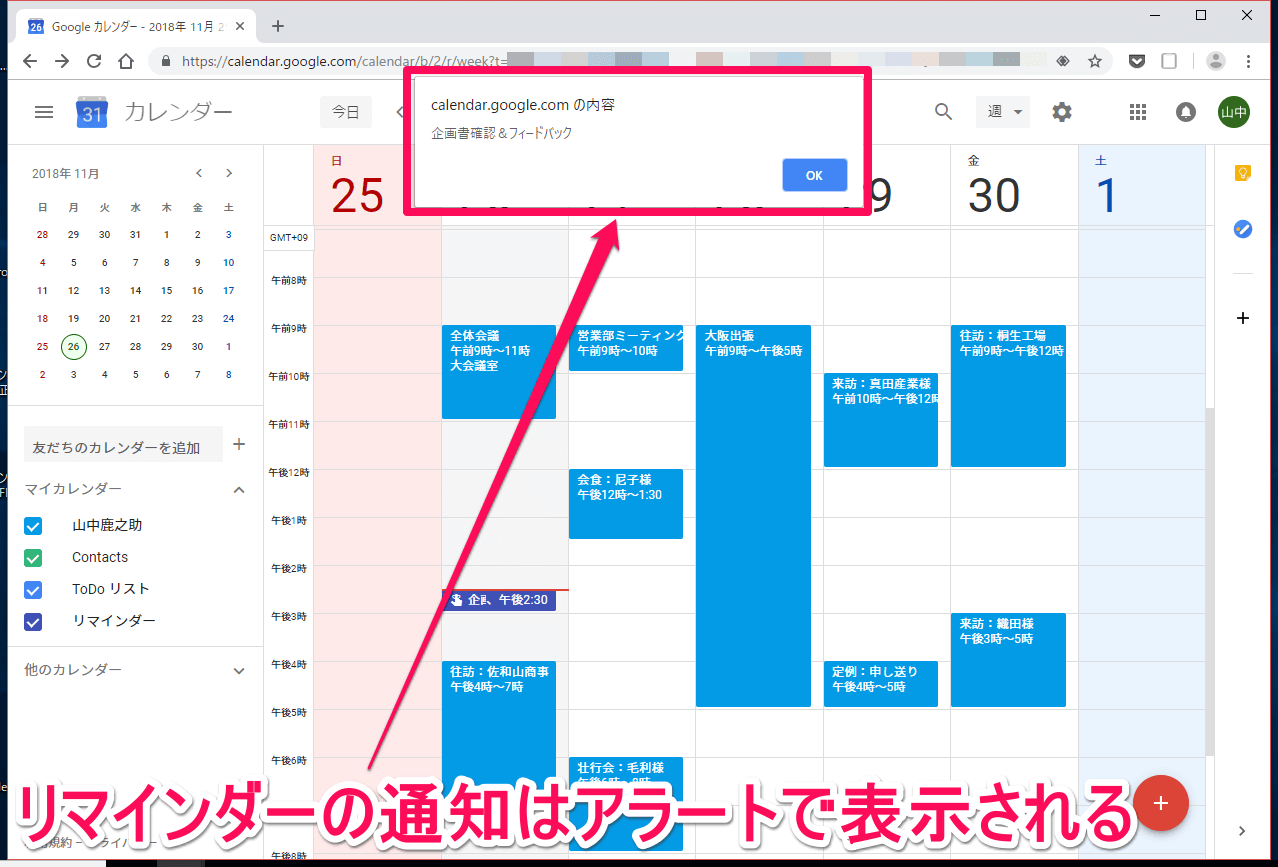Open the Pocket extension

tap(1137, 61)
